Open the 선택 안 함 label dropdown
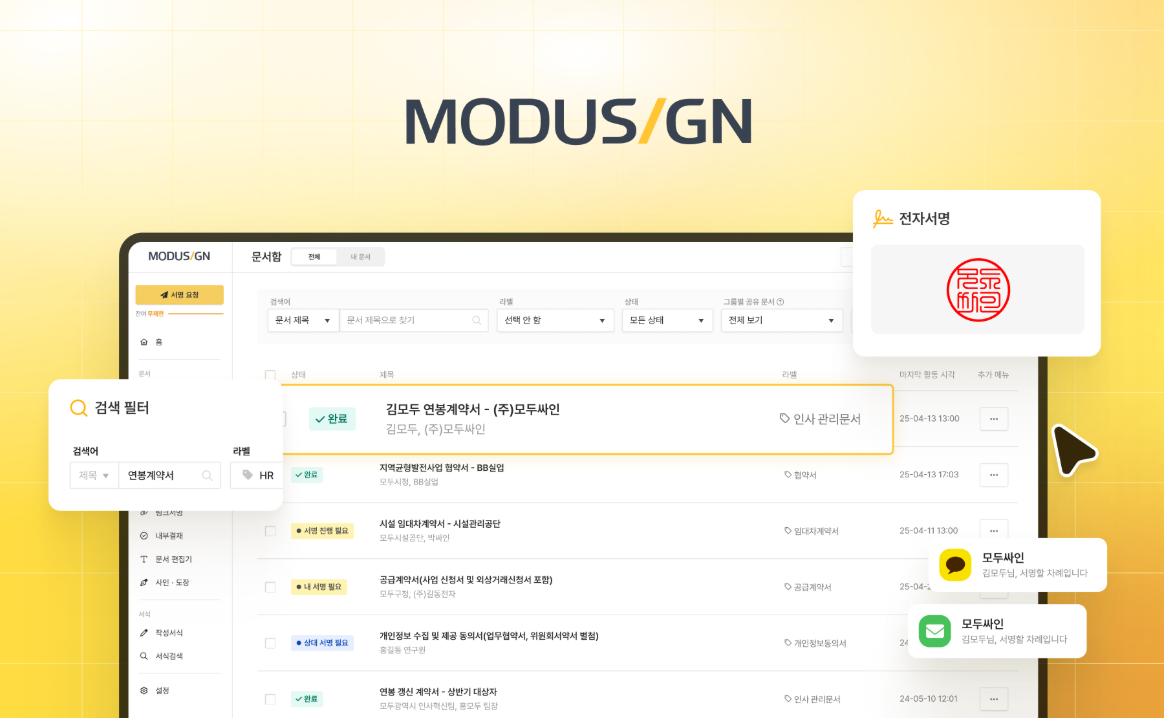 (555, 320)
